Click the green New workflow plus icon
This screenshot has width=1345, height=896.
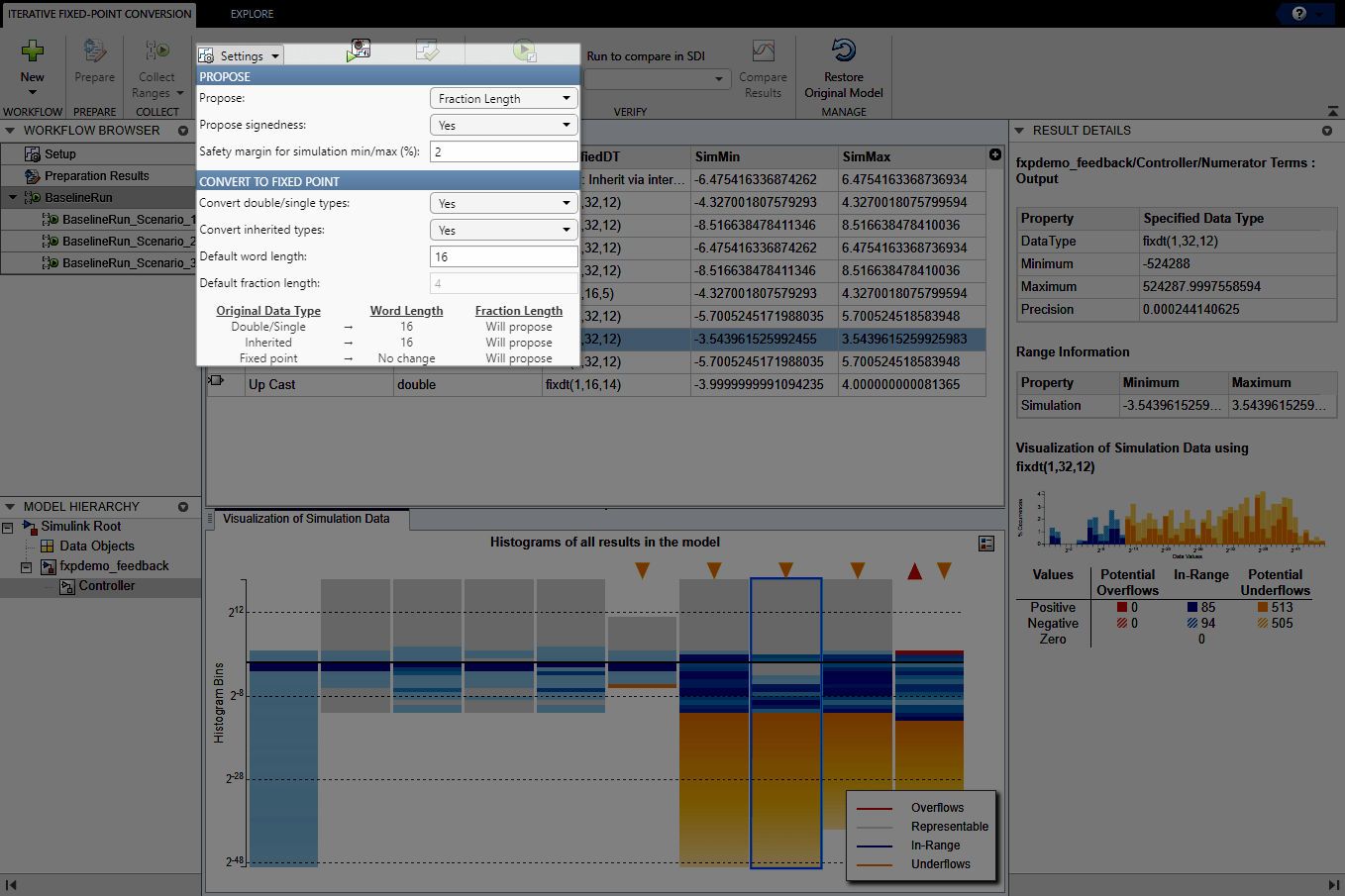click(33, 50)
